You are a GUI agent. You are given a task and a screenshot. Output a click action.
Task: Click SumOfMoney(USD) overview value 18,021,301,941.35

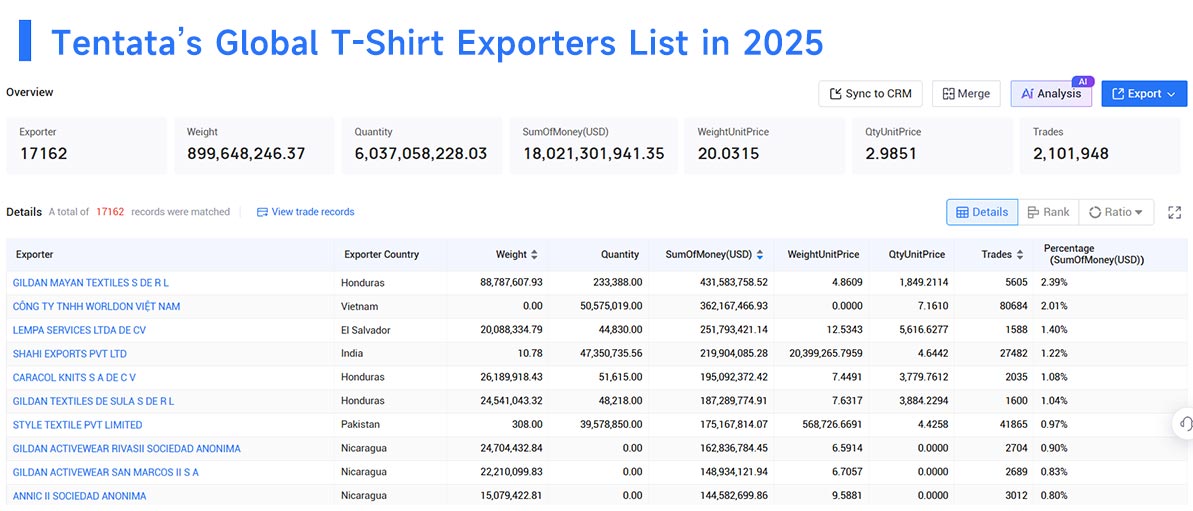tap(593, 154)
